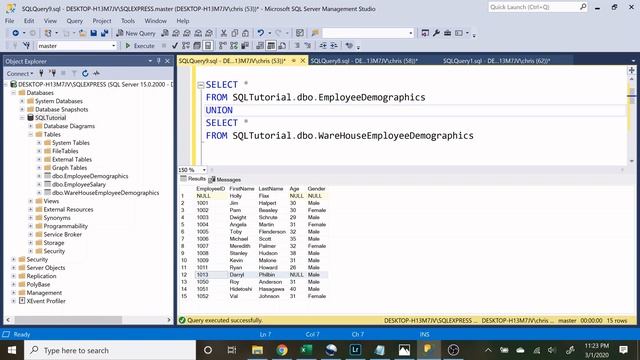Close the SQLQuery9.sql tab
The image size is (640, 360).
(x=302, y=61)
